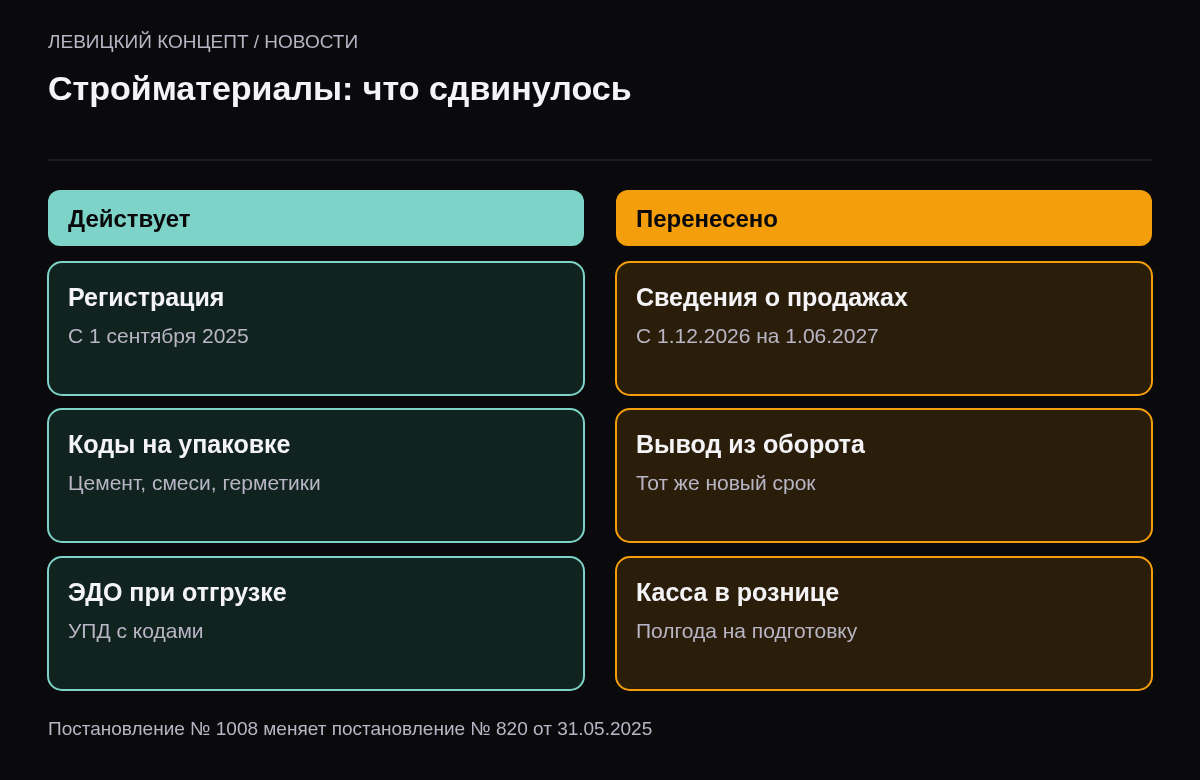Open the 'Вывод из оборота' card
Image resolution: width=1200 pixels, height=780 pixels.
[x=884, y=476]
